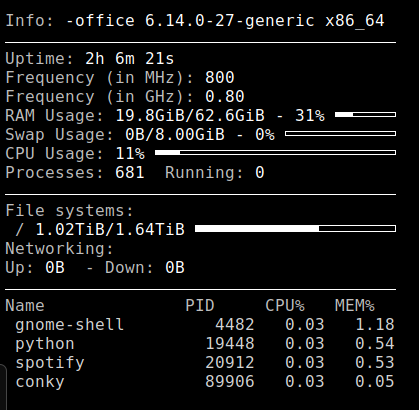Click PID 89906 of conky
Image resolution: width=419 pixels, height=410 pixels.
[230, 382]
